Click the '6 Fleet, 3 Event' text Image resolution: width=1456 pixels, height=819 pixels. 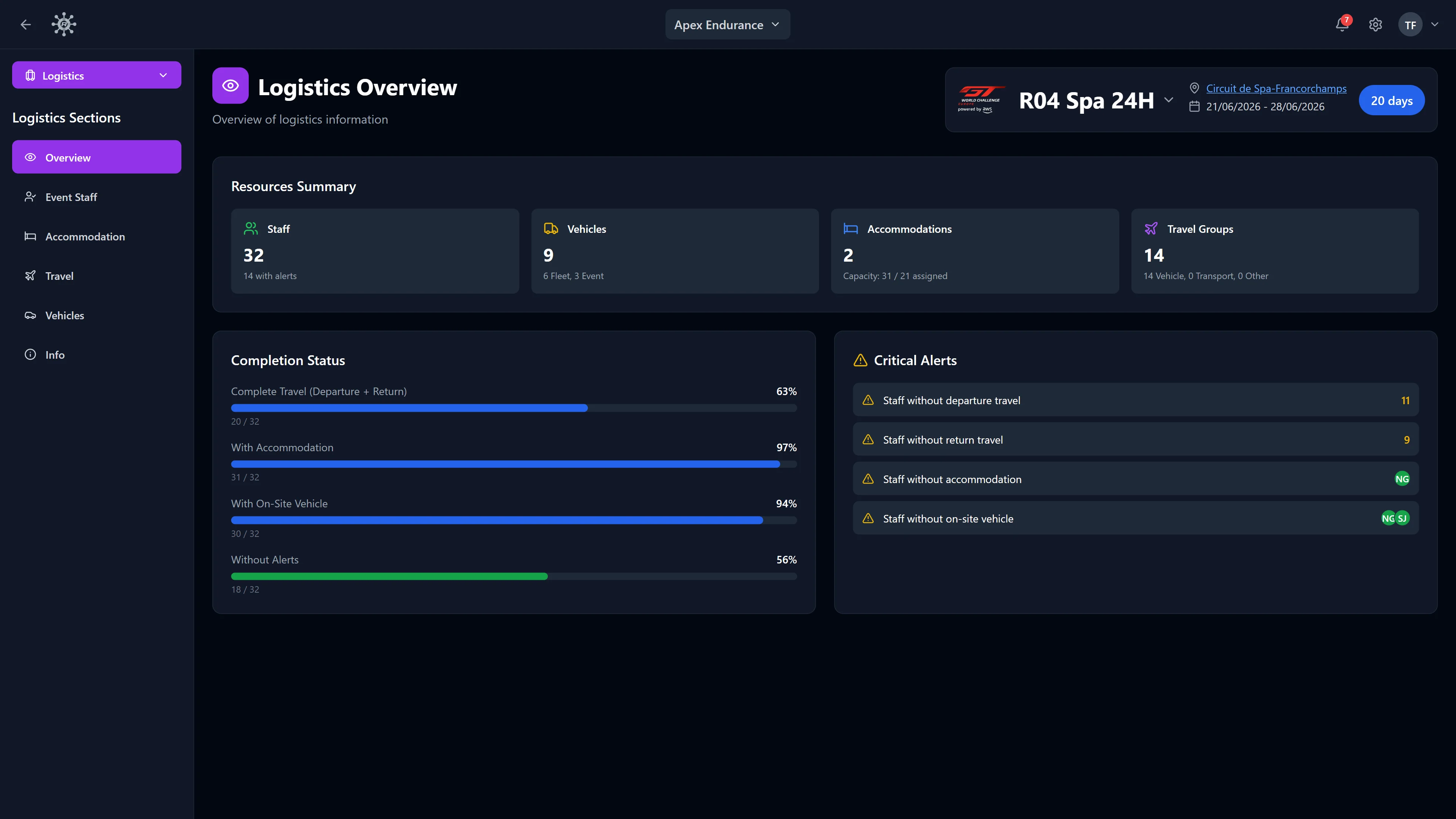tap(573, 276)
